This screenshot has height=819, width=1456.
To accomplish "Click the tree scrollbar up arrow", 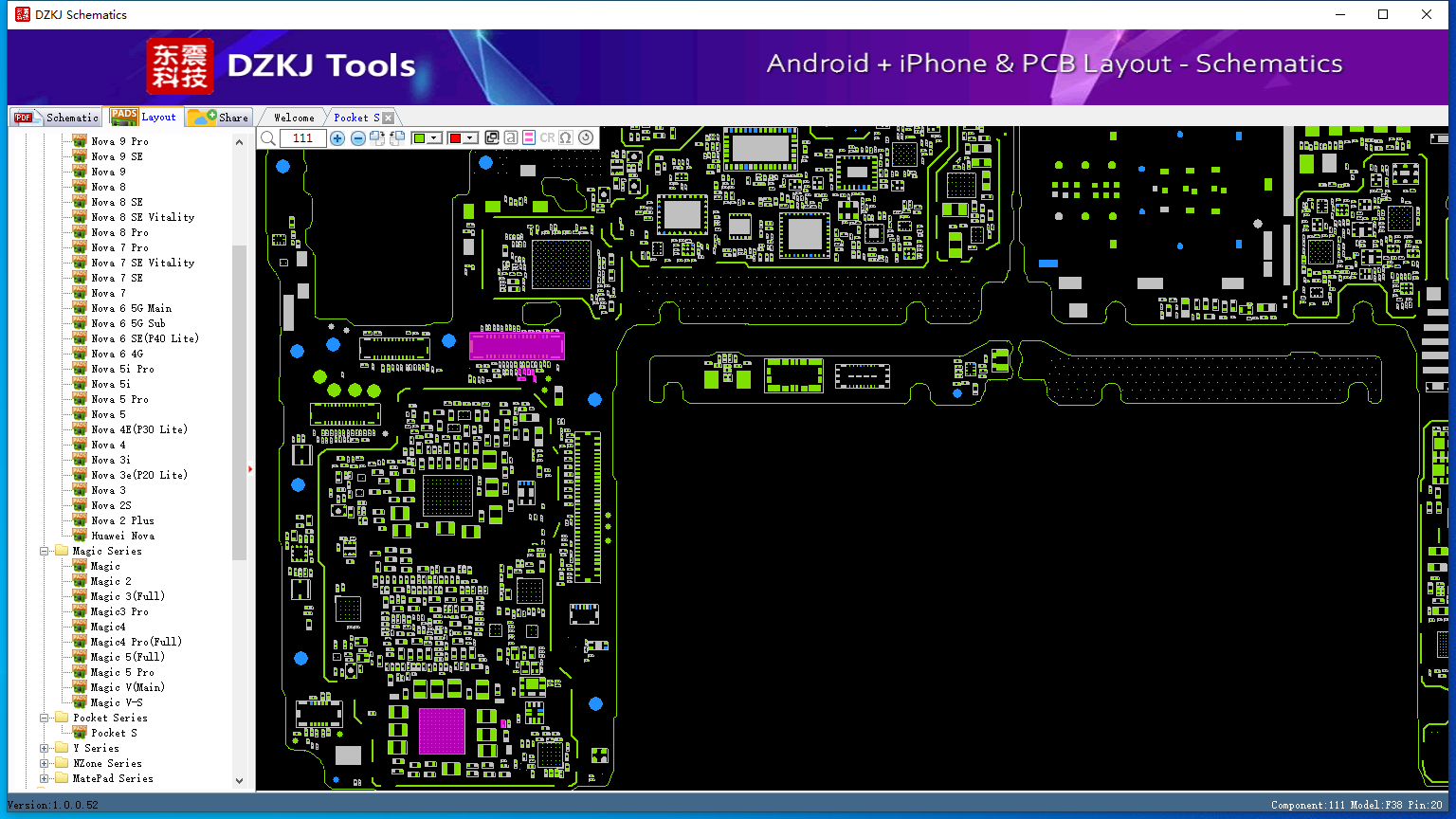I will point(239,142).
